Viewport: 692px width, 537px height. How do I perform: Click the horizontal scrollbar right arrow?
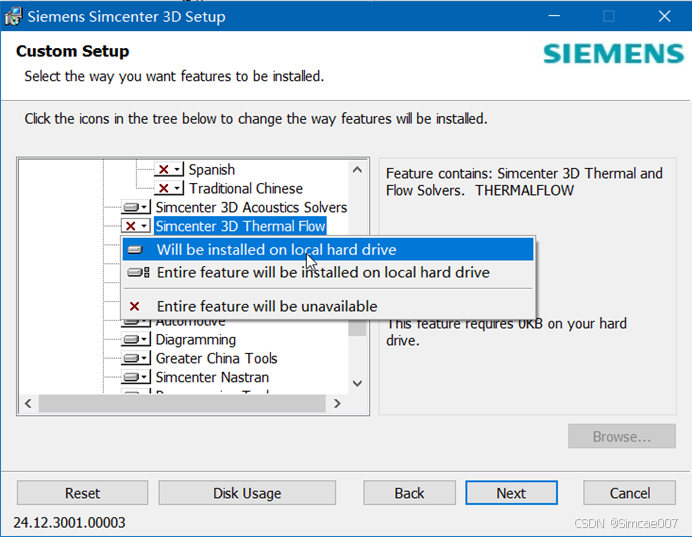click(x=338, y=403)
